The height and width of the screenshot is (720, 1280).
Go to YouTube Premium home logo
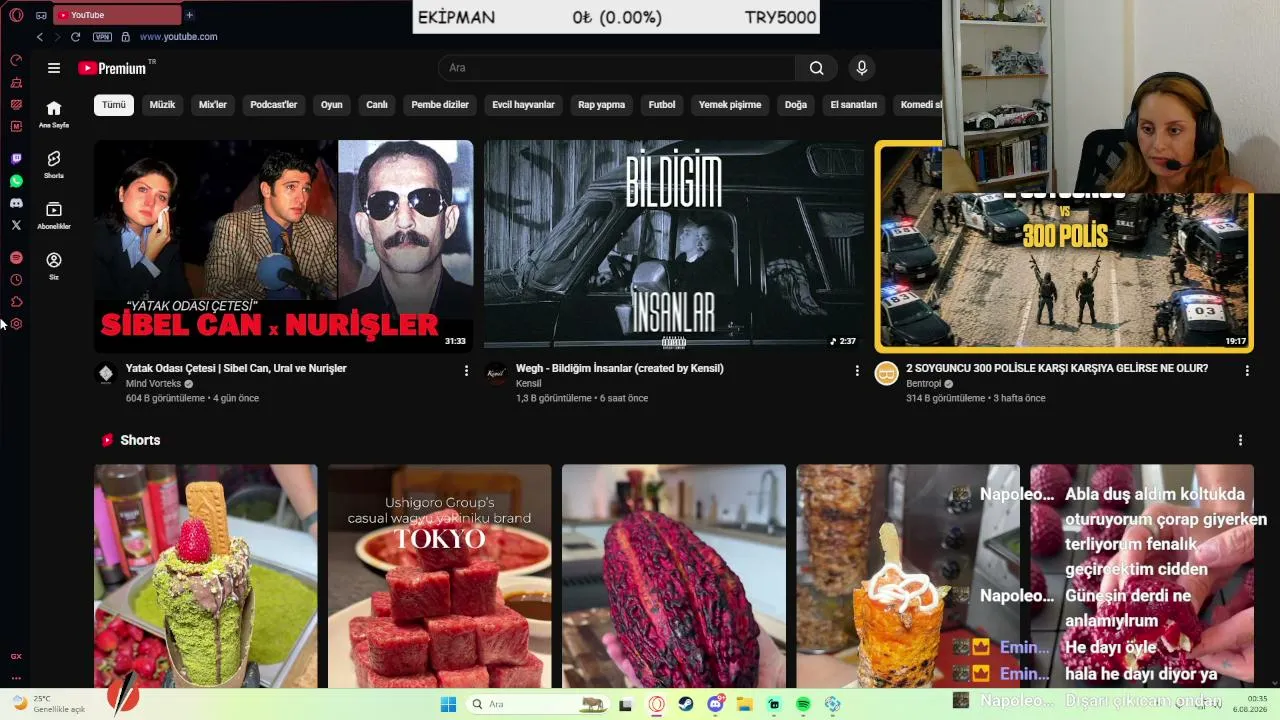[x=112, y=68]
